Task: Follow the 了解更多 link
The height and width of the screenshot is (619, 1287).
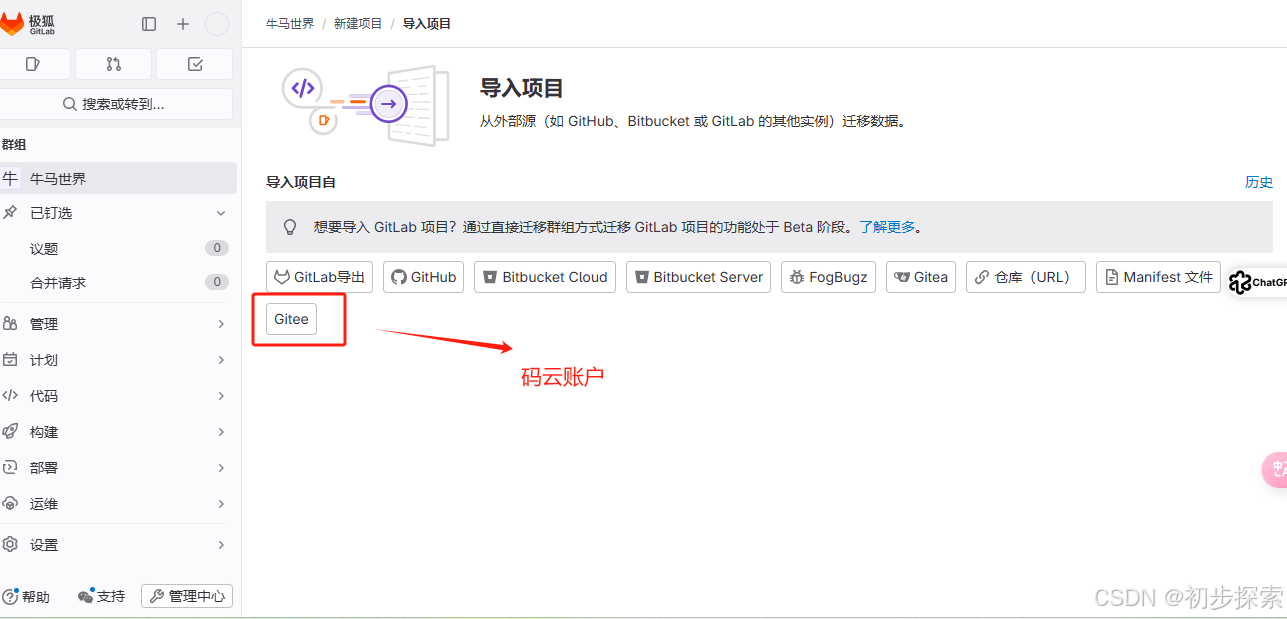Action: pos(887,227)
